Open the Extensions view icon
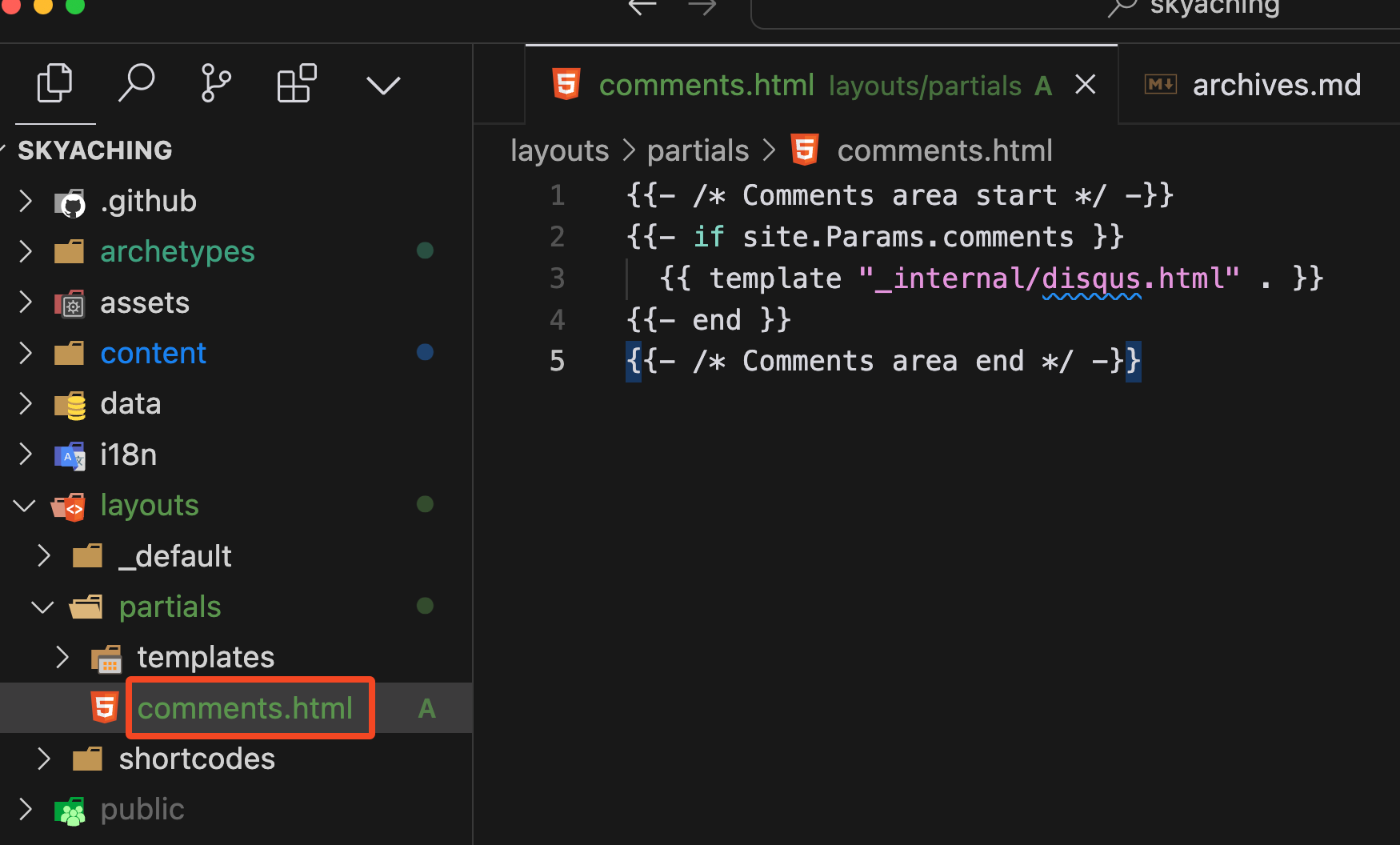Image resolution: width=1400 pixels, height=845 pixels. [x=297, y=83]
